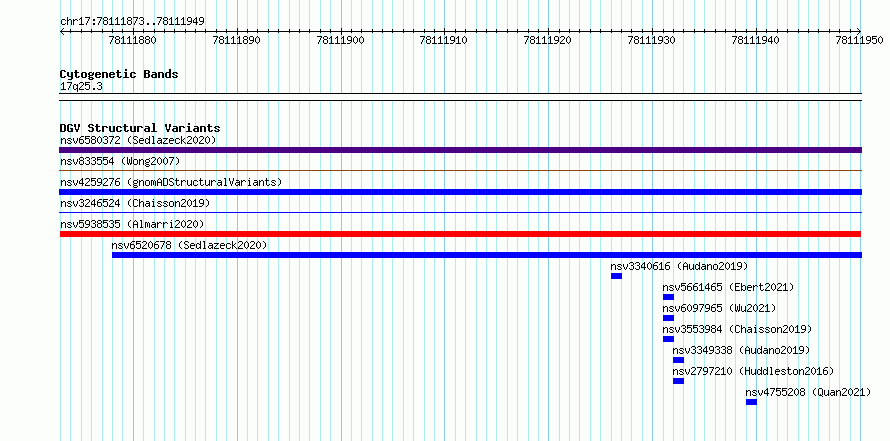Click the Cytogenetic Bands track title
Image resolution: width=890 pixels, height=441 pixels.
(119, 74)
